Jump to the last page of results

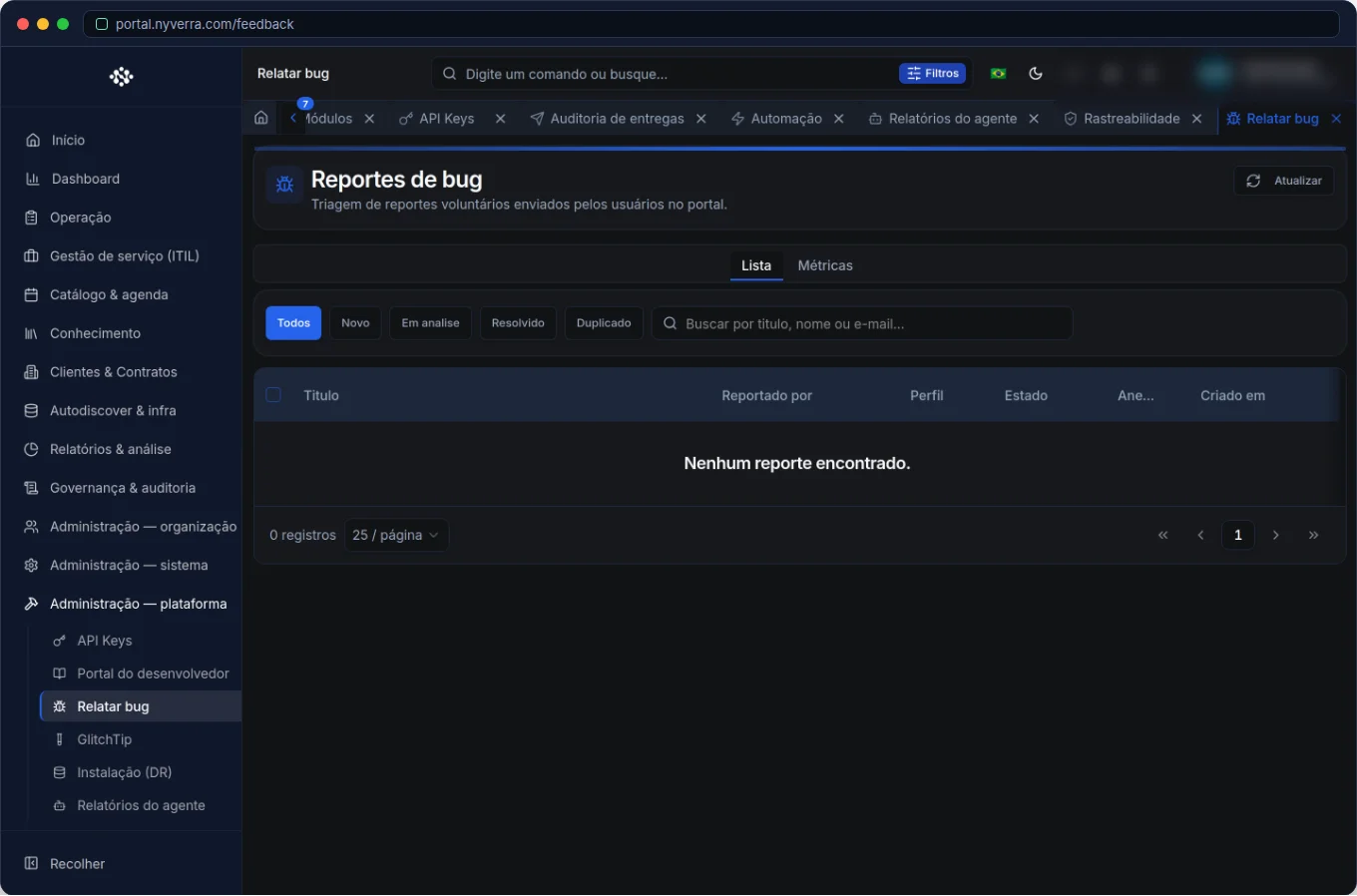coord(1313,535)
